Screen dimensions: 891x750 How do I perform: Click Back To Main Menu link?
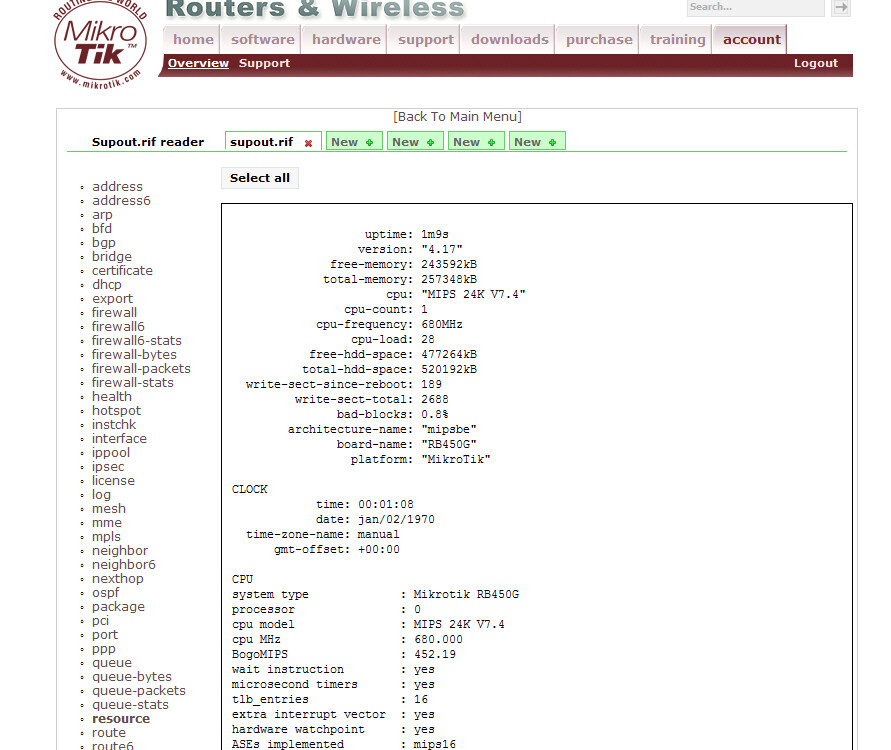coord(457,116)
